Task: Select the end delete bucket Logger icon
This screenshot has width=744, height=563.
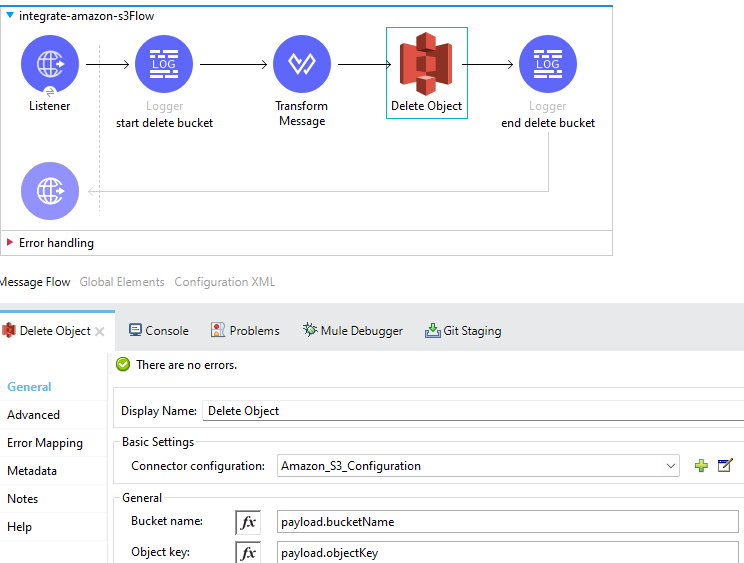Action: point(547,63)
